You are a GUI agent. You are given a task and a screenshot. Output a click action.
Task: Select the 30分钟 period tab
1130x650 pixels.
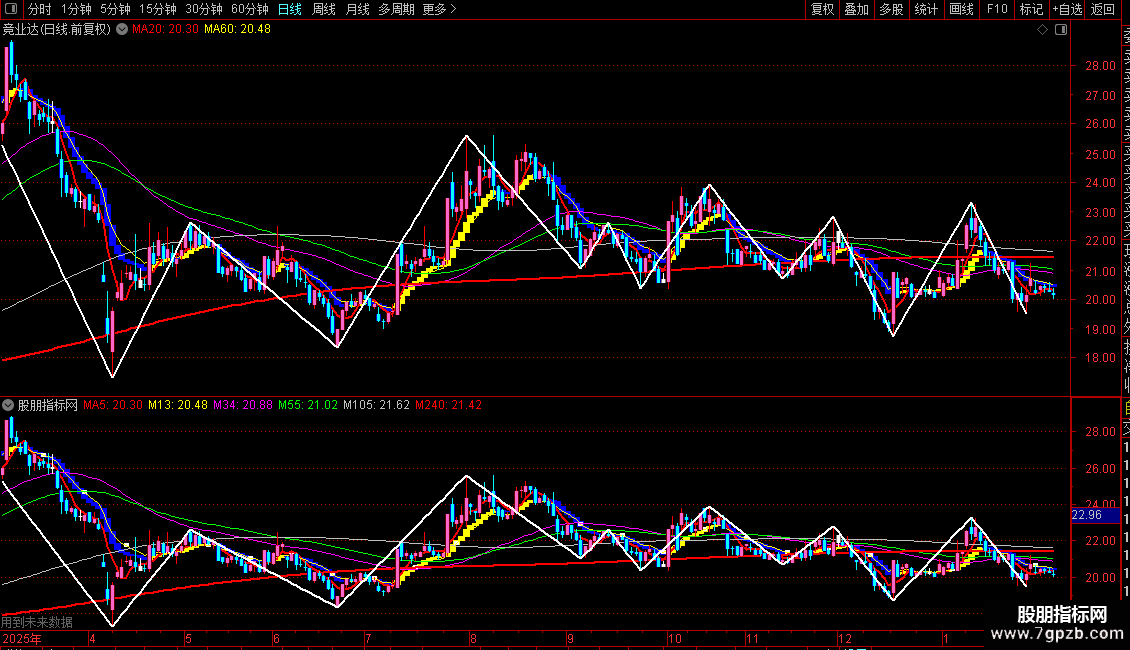(x=204, y=9)
